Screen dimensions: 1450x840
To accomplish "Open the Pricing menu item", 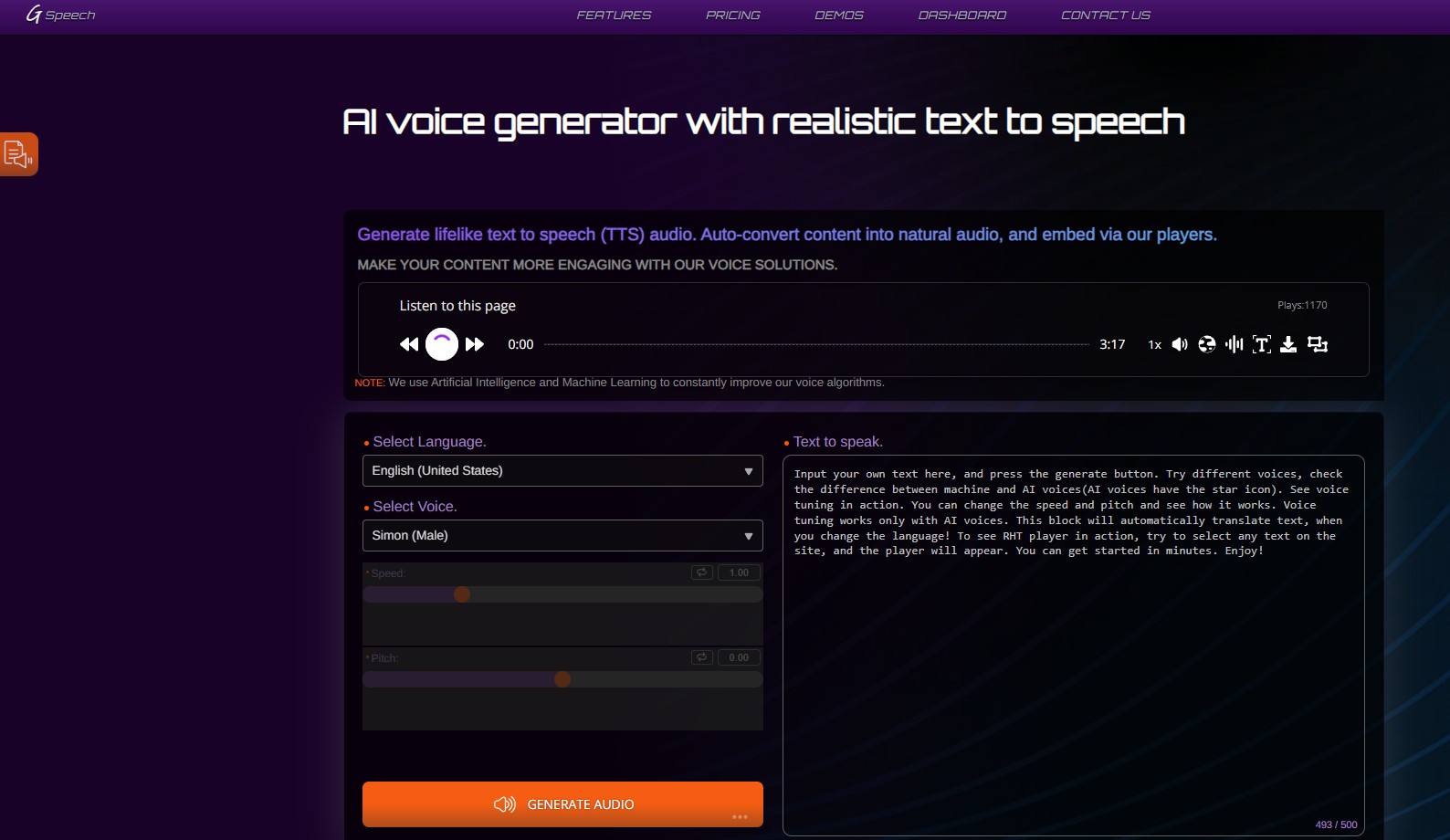I will [732, 16].
